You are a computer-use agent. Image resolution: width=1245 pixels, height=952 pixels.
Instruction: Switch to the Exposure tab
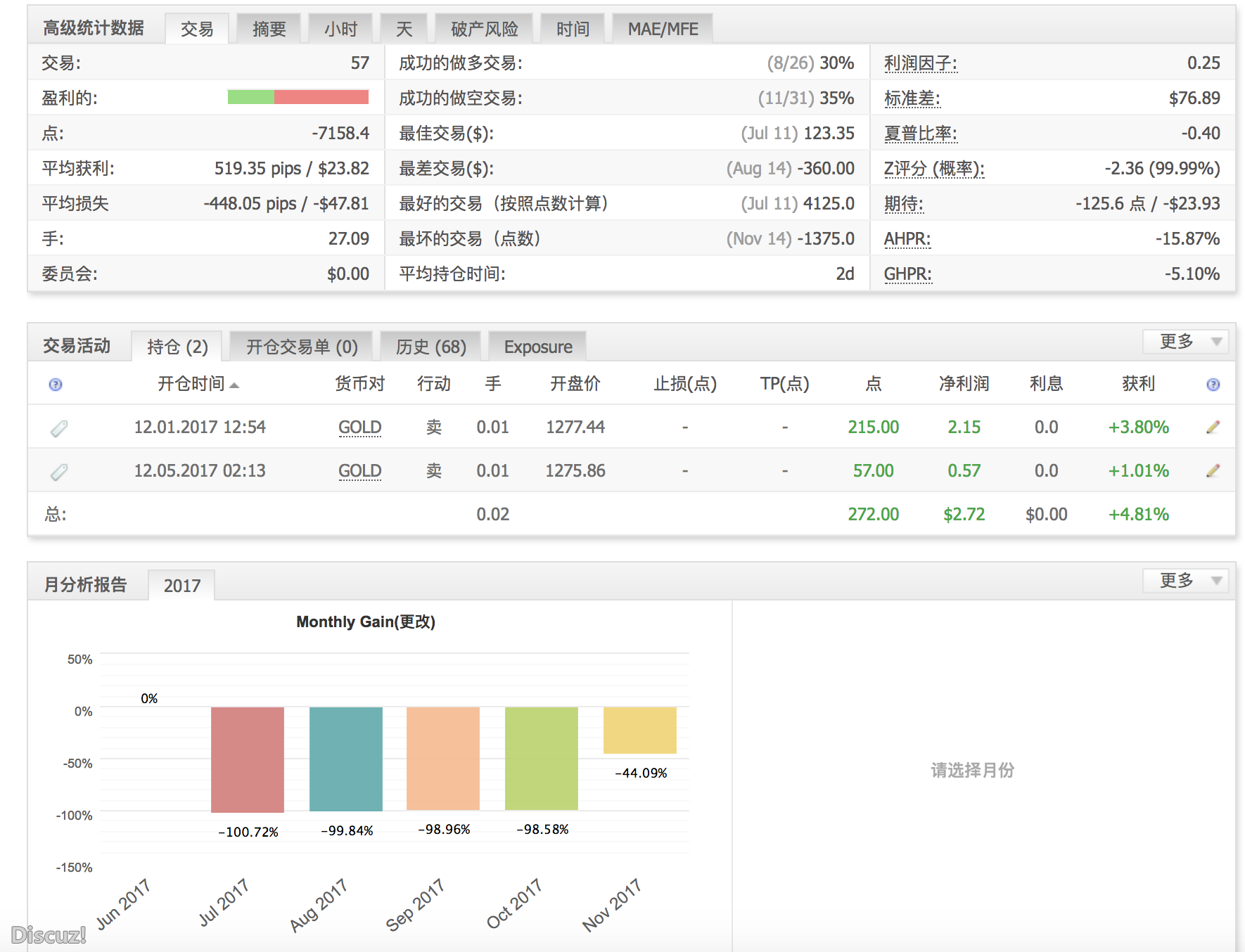coord(538,347)
